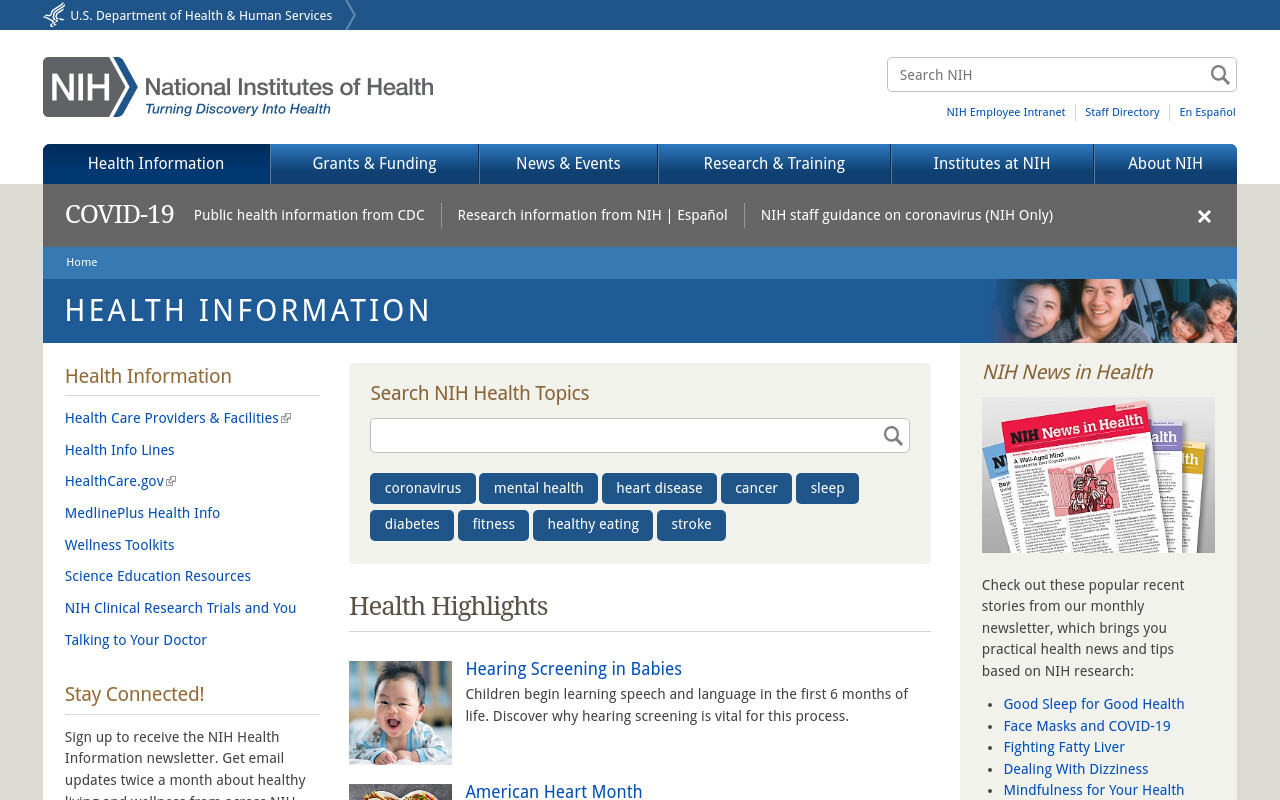This screenshot has width=1280, height=800.
Task: Open Español COVID-19 research link
Action: [702, 215]
